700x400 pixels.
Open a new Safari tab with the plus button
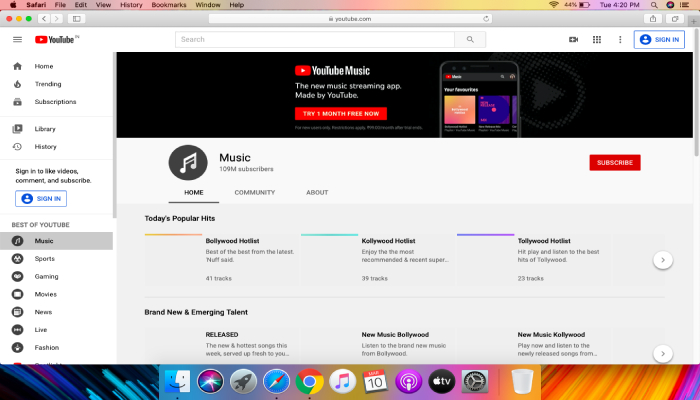[x=694, y=21]
